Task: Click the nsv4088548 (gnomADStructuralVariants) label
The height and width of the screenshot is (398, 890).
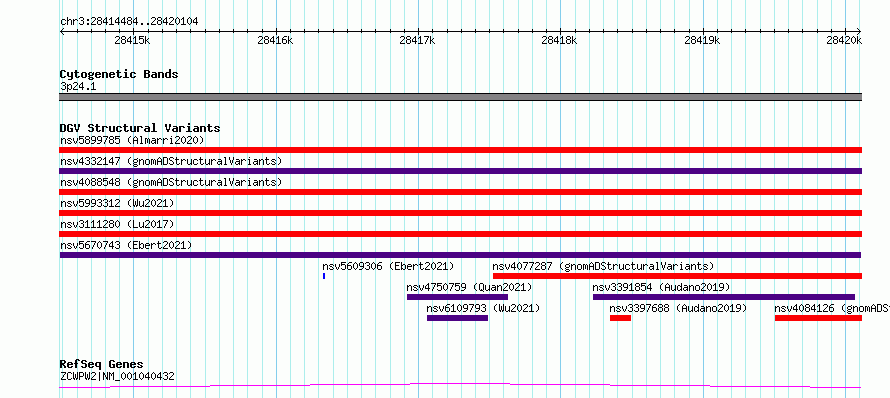Action: point(171,182)
